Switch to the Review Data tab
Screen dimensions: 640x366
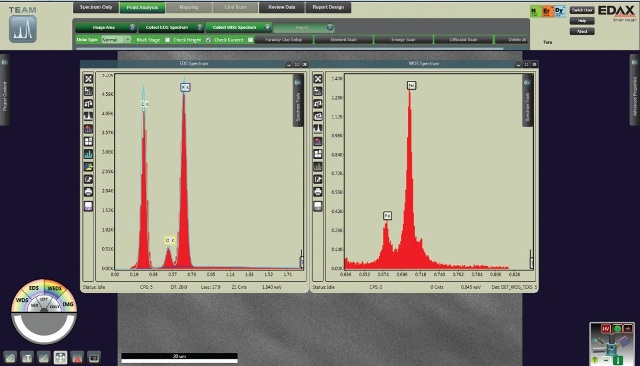pos(282,7)
